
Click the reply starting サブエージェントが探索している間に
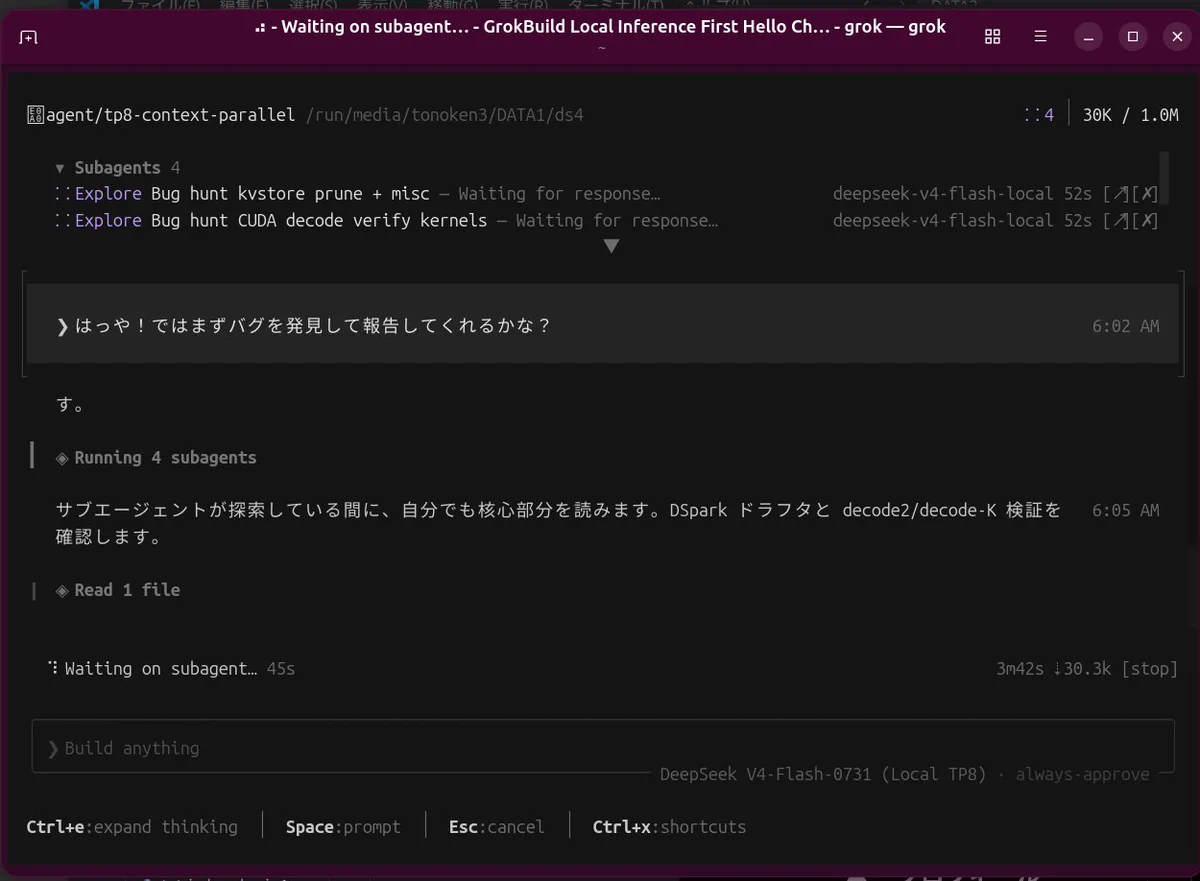tap(558, 523)
